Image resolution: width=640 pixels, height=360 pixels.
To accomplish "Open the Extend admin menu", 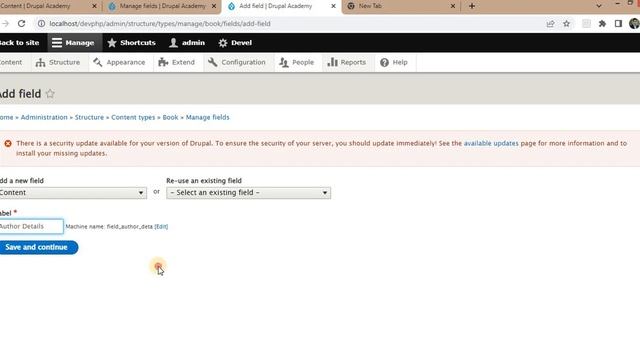I will point(177,62).
